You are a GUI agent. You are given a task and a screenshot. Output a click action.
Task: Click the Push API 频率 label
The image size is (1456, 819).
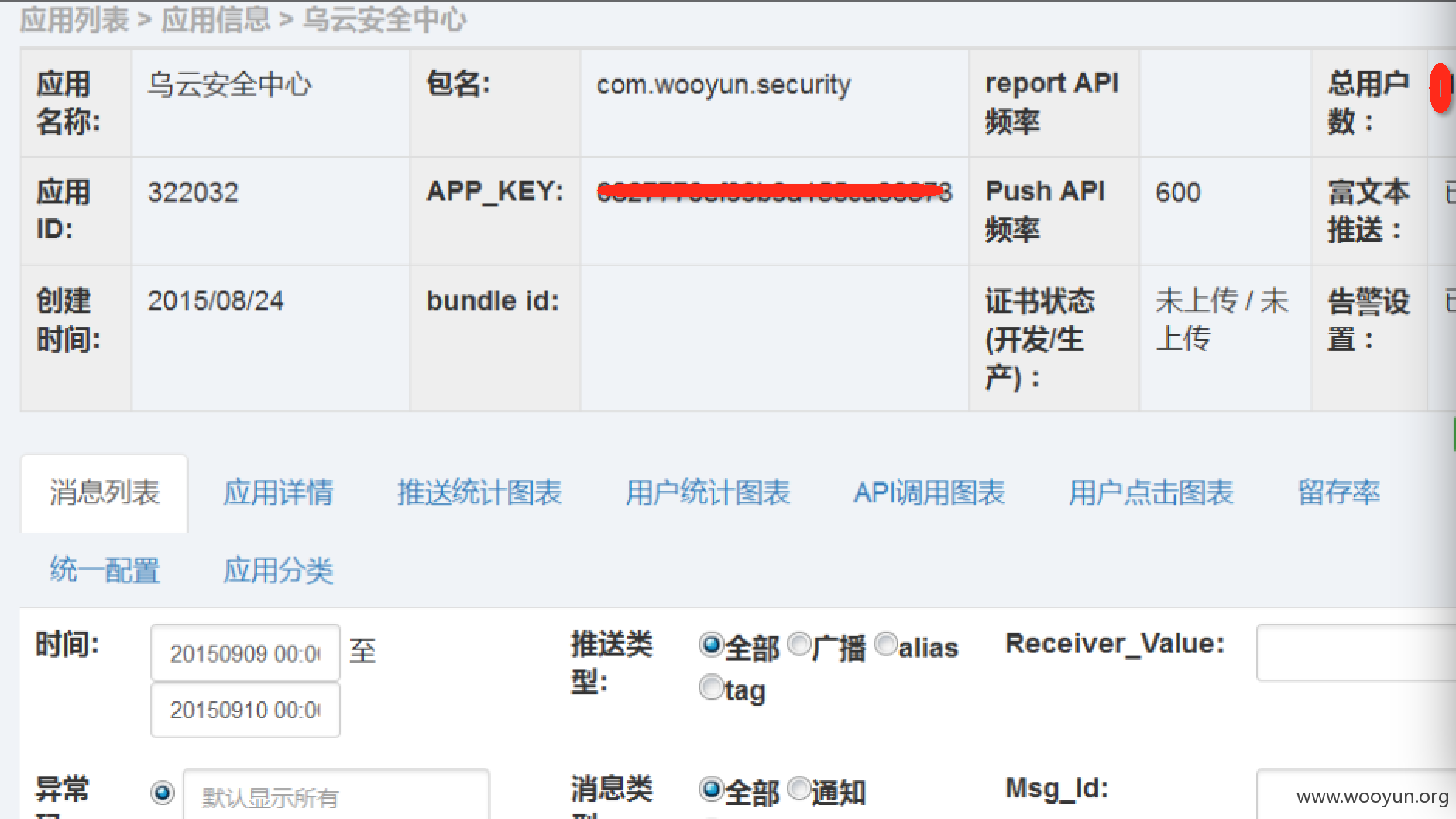(1046, 211)
